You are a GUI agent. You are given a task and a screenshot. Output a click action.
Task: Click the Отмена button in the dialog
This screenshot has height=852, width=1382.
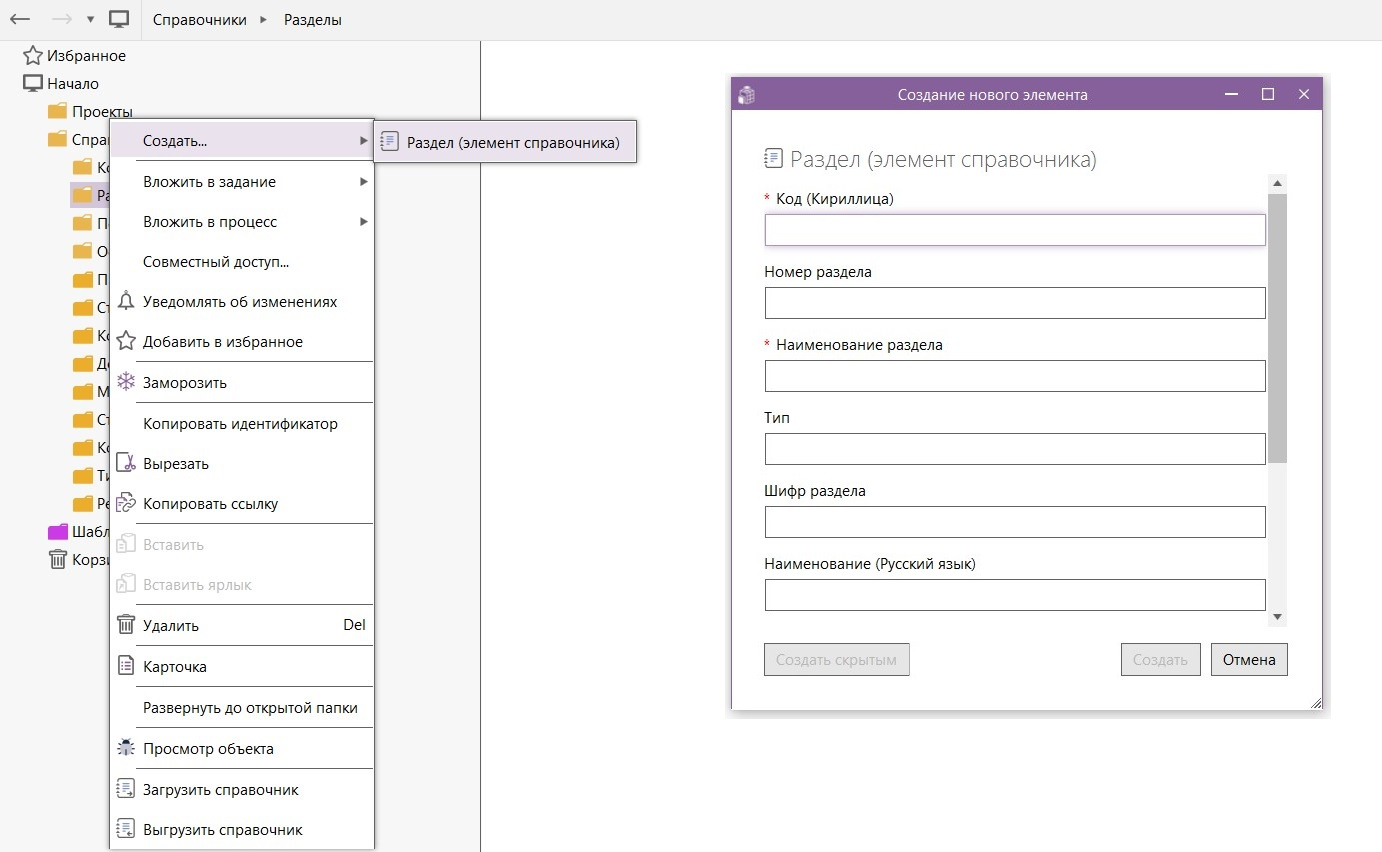pos(1249,660)
